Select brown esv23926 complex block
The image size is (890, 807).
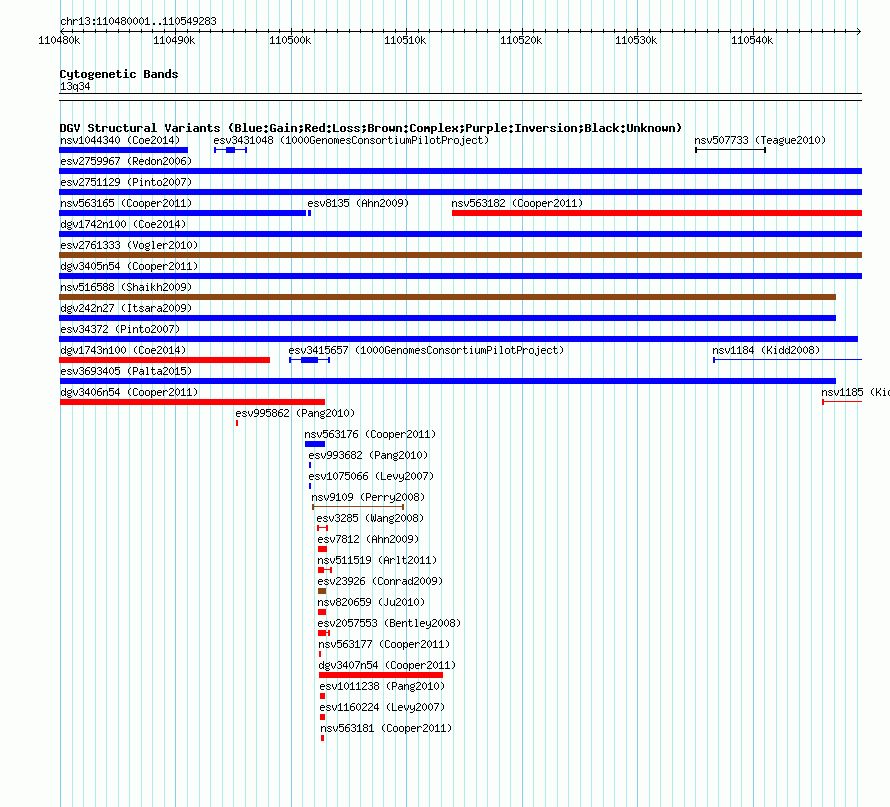coord(322,591)
